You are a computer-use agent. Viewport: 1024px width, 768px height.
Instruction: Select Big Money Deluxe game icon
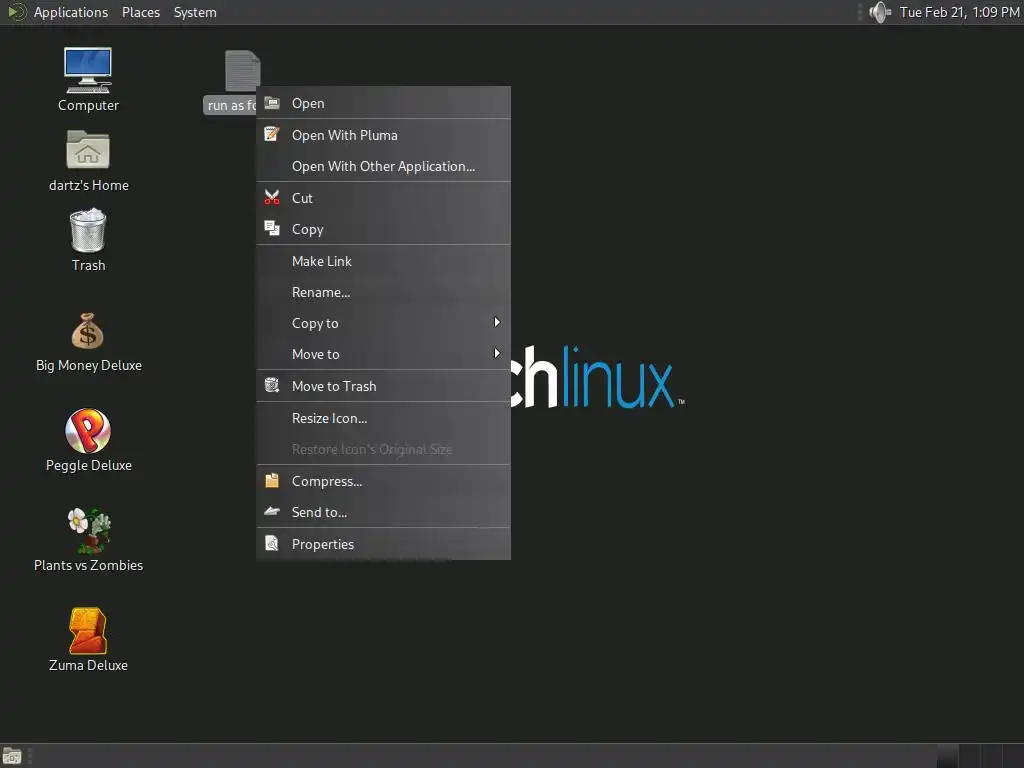click(88, 331)
